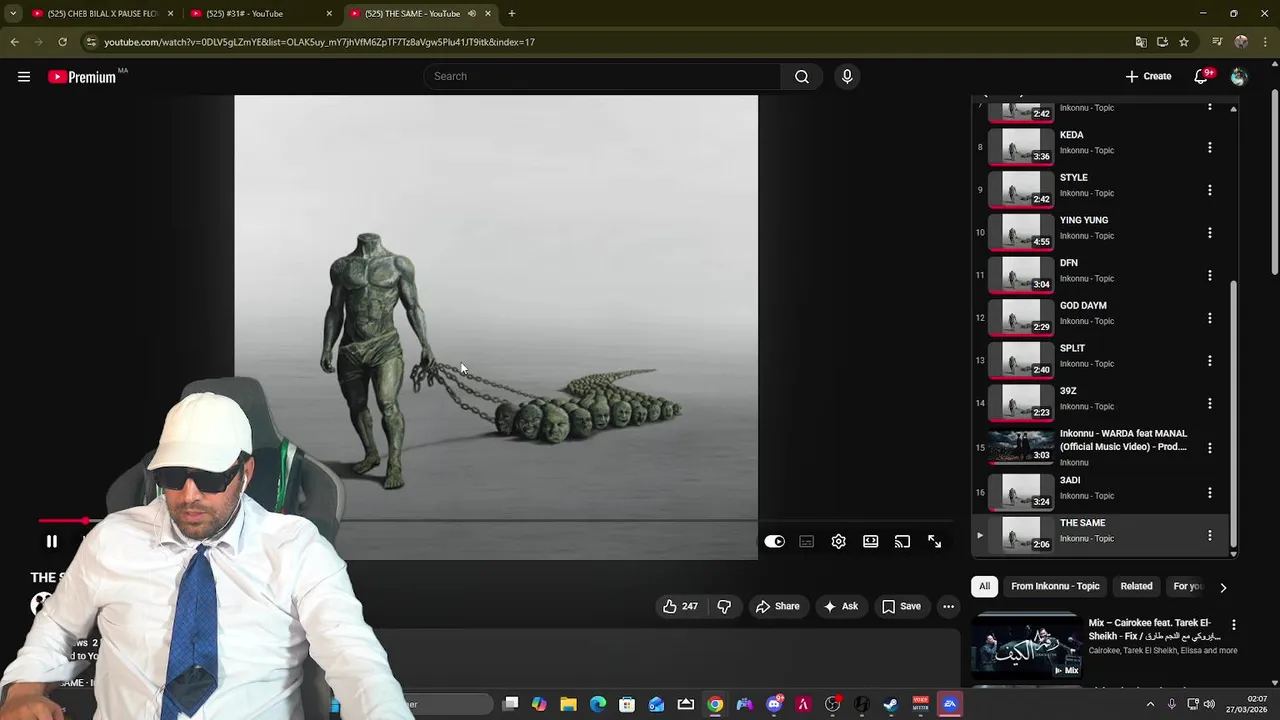1280x720 pixels.
Task: Open Chrome media controls icon
Action: 1217,42
